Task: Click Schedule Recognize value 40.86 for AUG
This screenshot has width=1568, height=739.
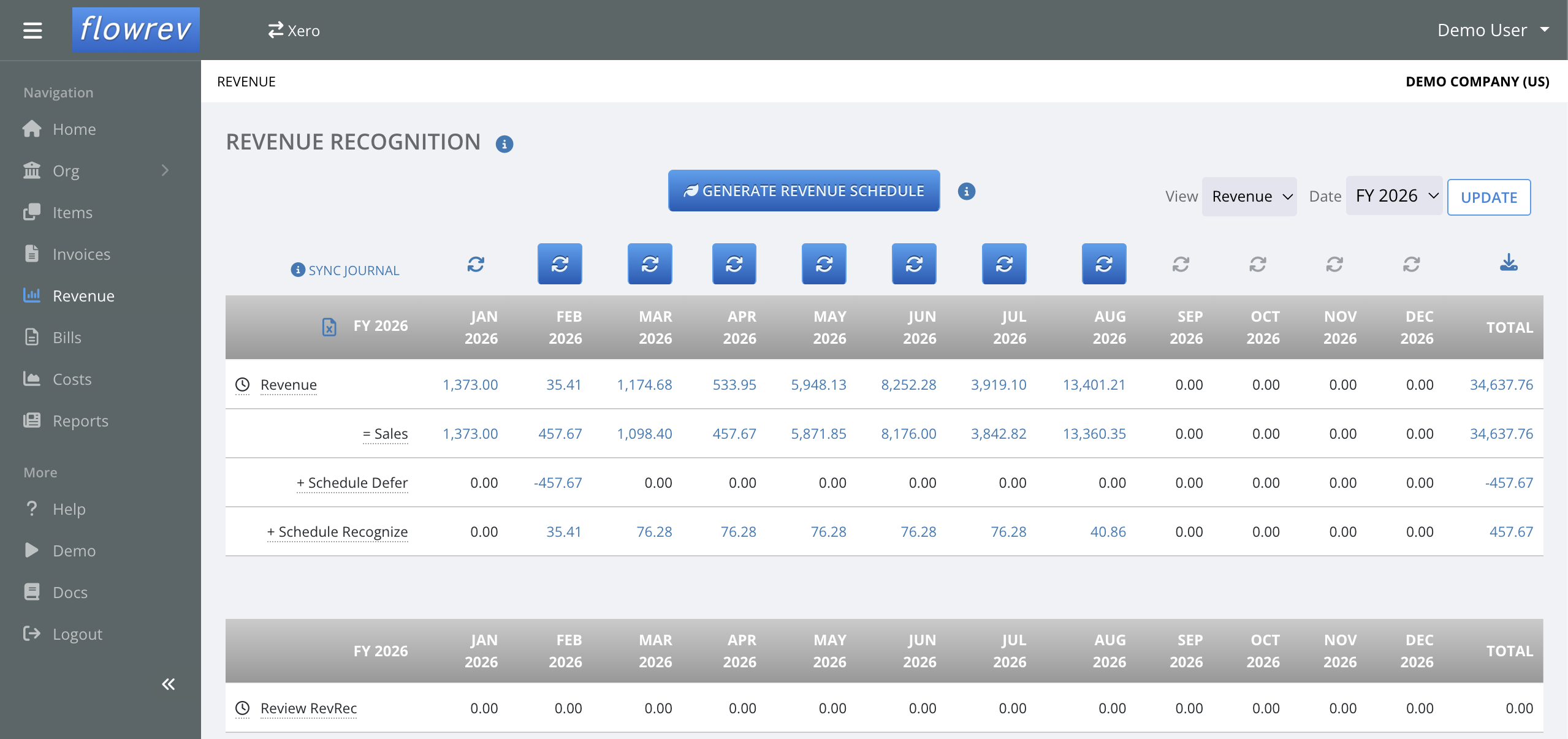Action: tap(1108, 532)
